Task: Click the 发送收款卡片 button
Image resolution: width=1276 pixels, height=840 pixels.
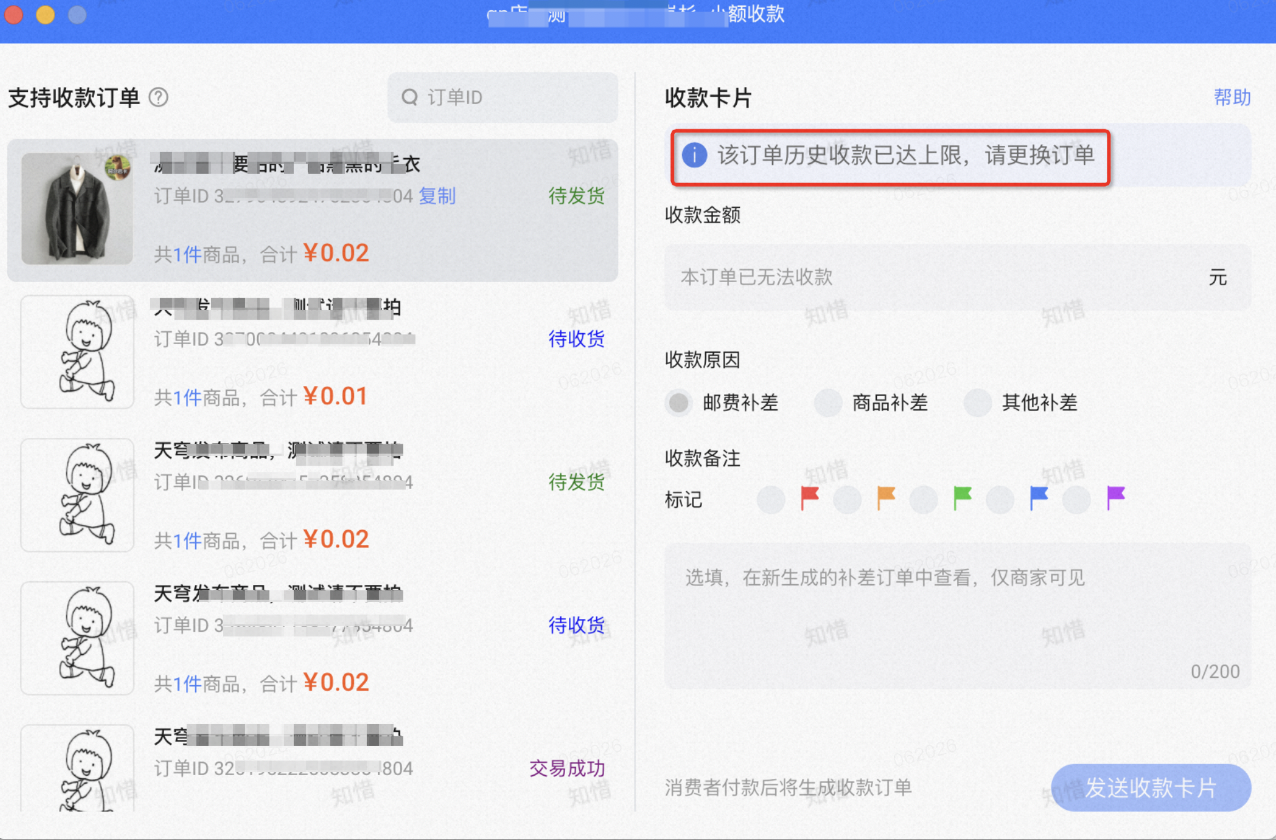Action: click(1151, 788)
